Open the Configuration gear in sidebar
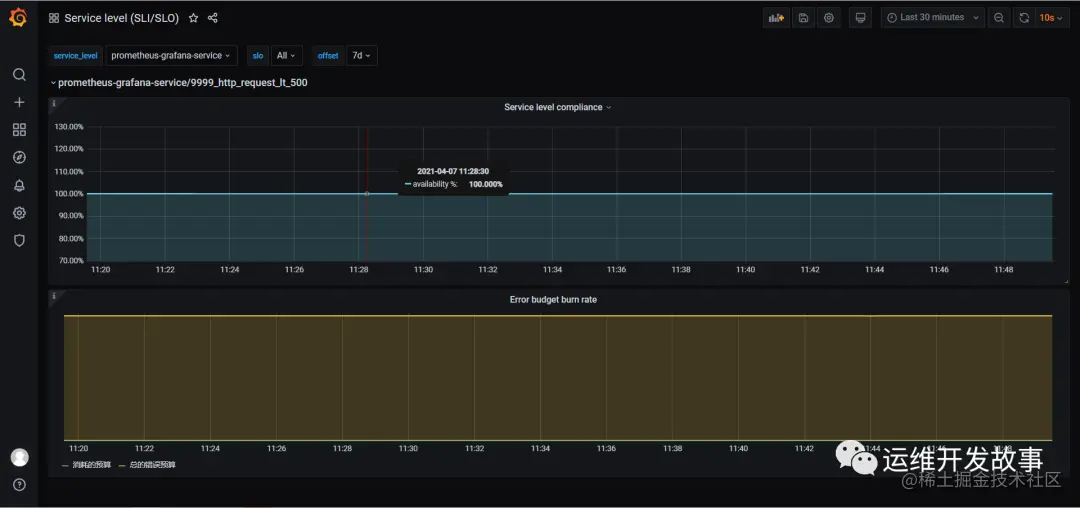This screenshot has width=1080, height=508. pyautogui.click(x=19, y=213)
